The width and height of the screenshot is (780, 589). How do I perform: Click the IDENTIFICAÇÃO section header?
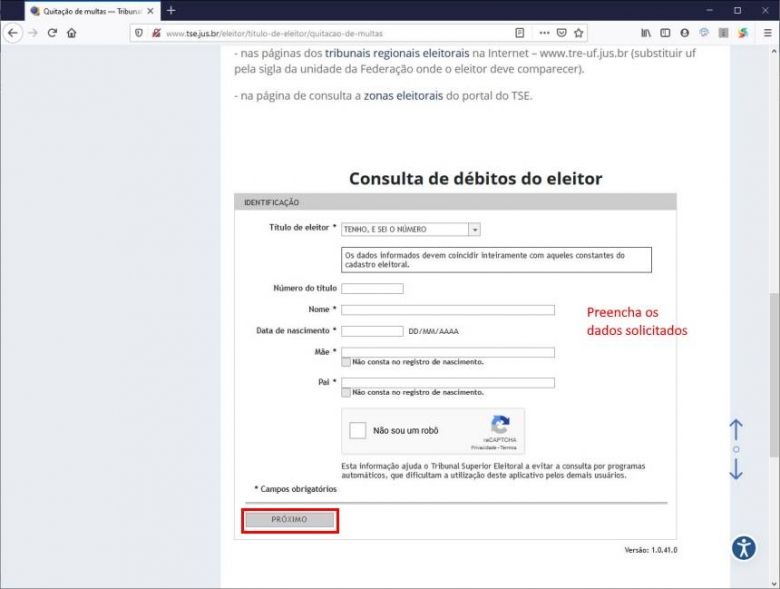click(455, 202)
